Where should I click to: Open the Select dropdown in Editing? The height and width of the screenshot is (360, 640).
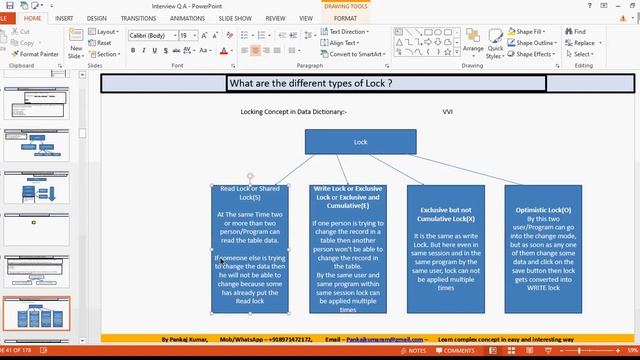[x=580, y=54]
